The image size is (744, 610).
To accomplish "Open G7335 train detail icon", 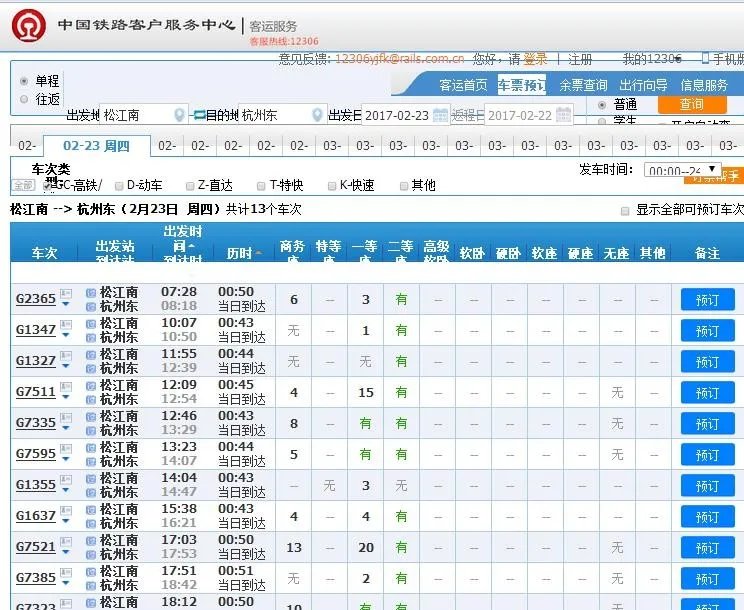I will pyautogui.click(x=66, y=418).
